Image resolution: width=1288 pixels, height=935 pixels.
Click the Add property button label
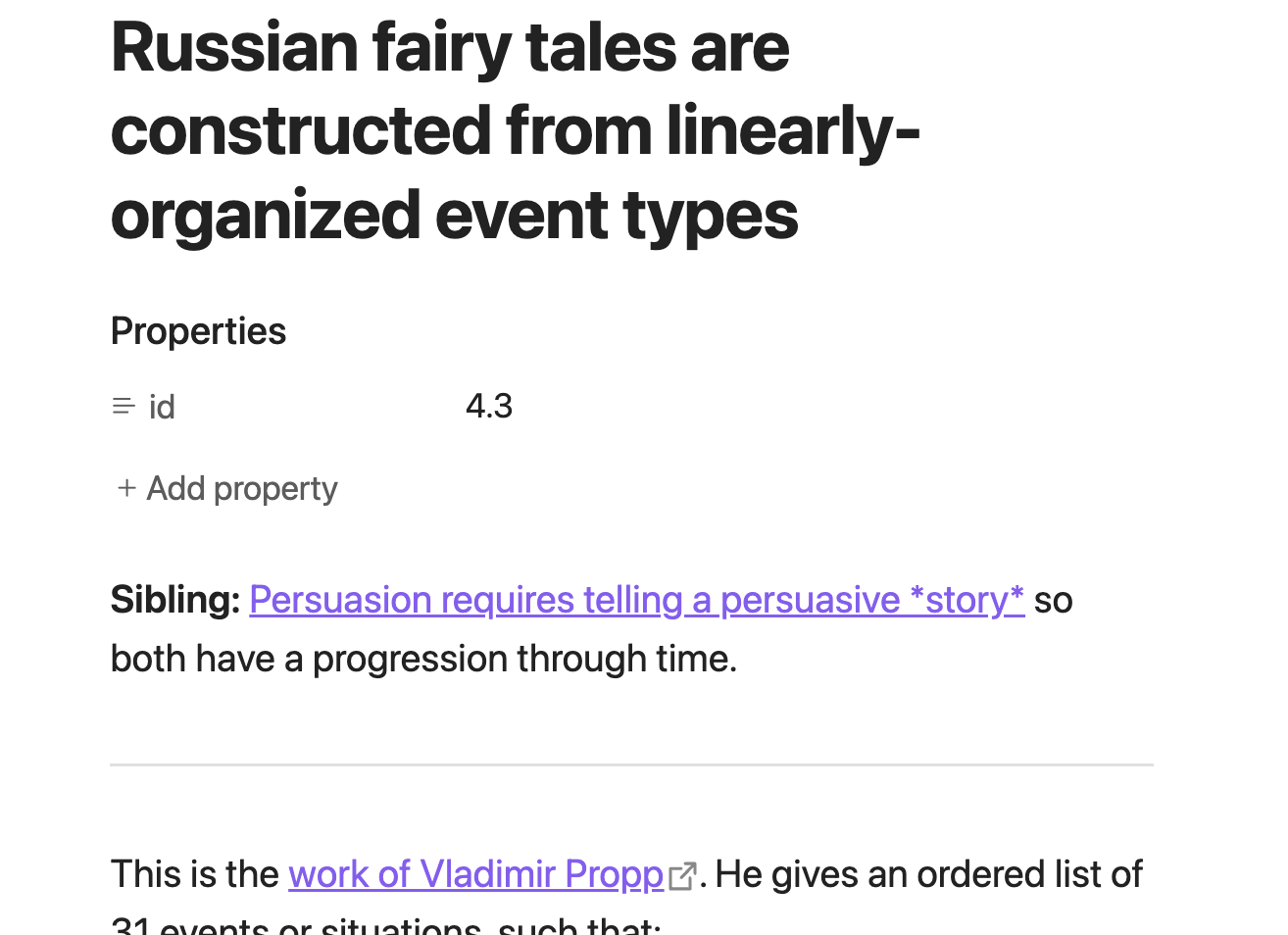click(242, 488)
